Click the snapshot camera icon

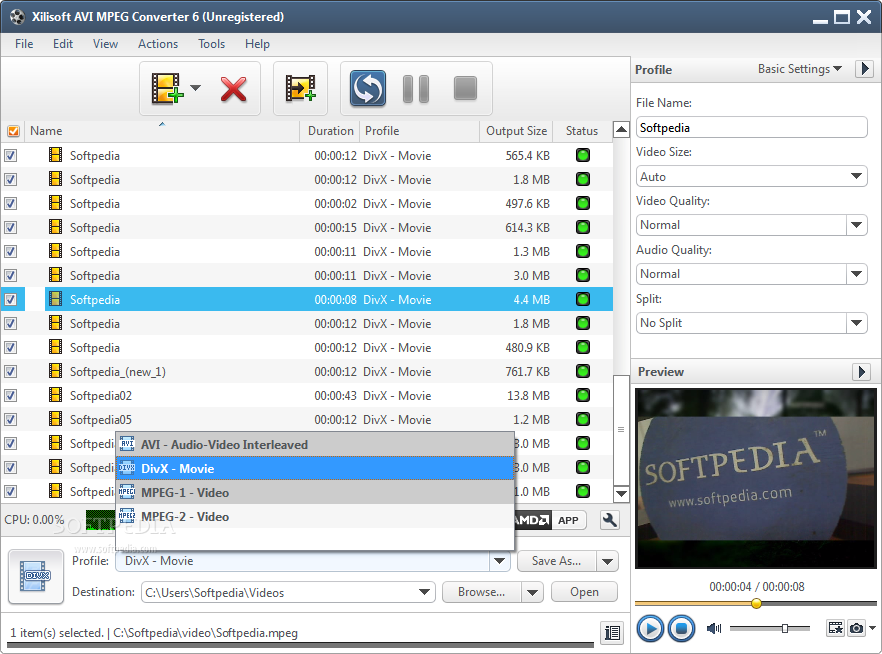click(x=856, y=628)
